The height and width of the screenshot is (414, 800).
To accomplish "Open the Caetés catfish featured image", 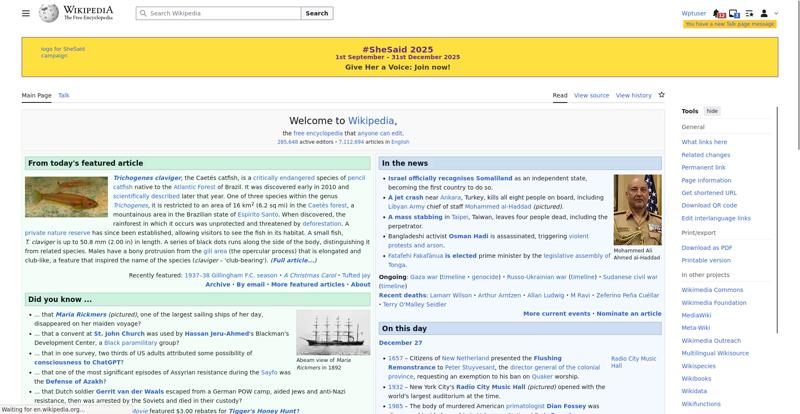I will [66, 198].
